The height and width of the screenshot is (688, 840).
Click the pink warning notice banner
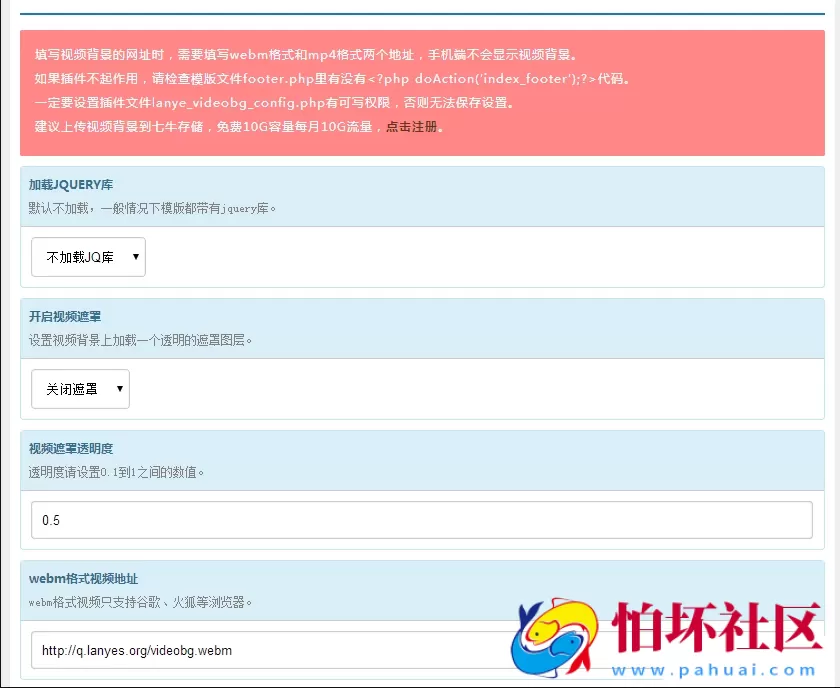420,95
